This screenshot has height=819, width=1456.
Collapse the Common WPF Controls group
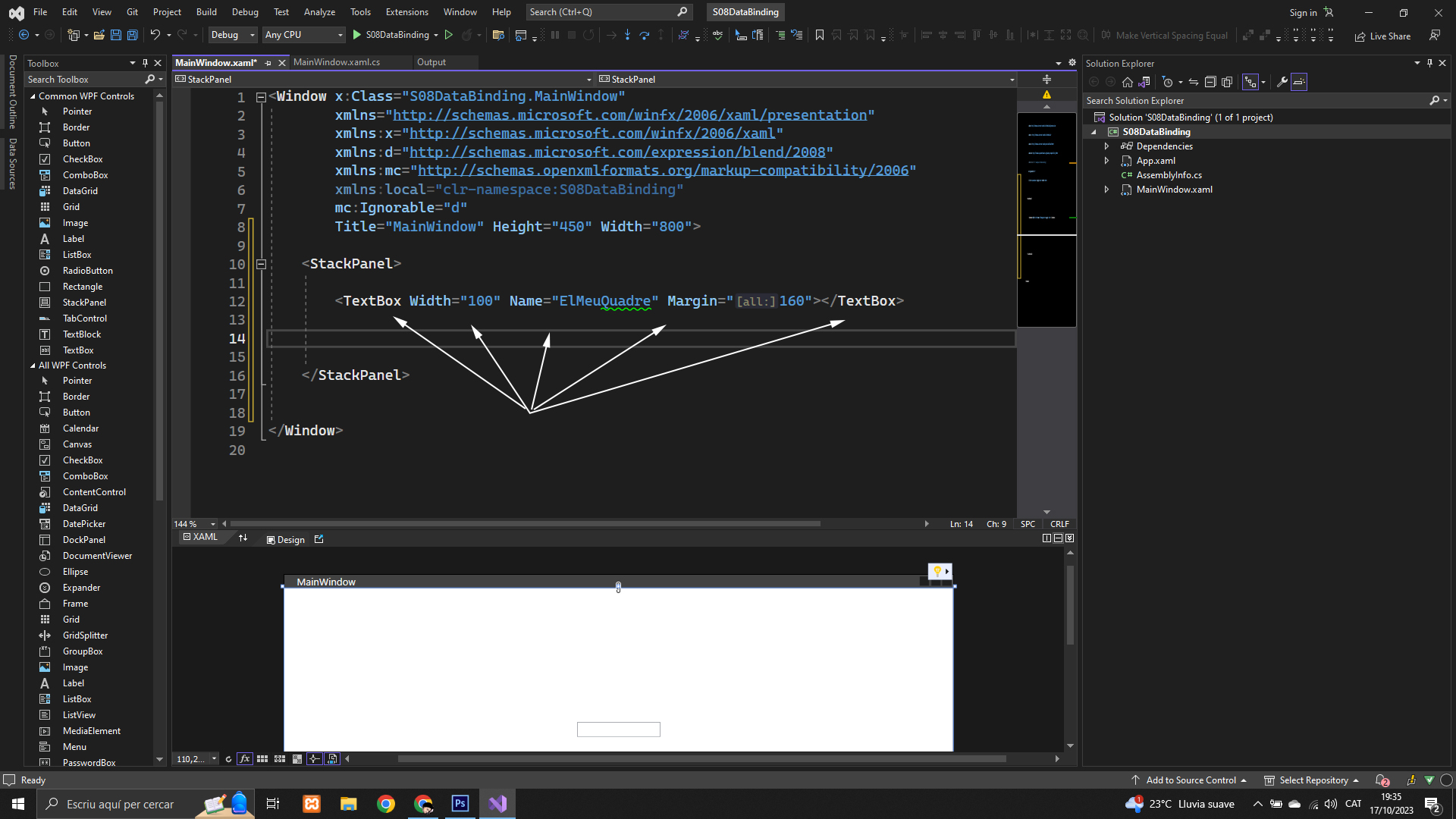coord(33,96)
